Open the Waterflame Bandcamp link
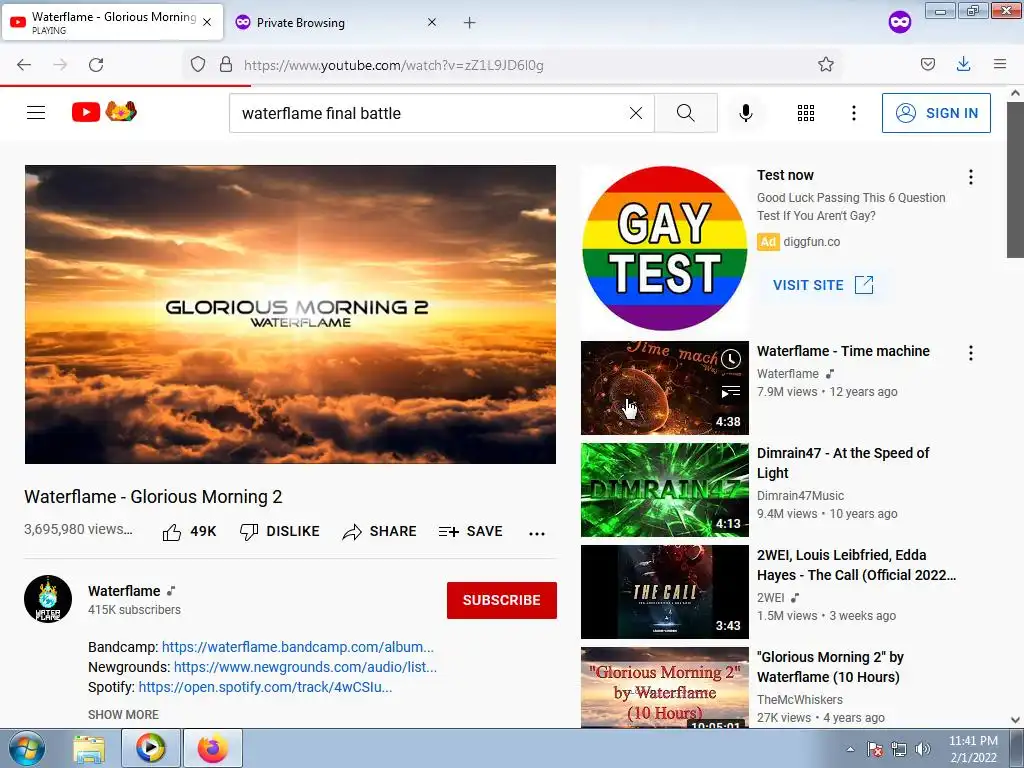 (298, 647)
